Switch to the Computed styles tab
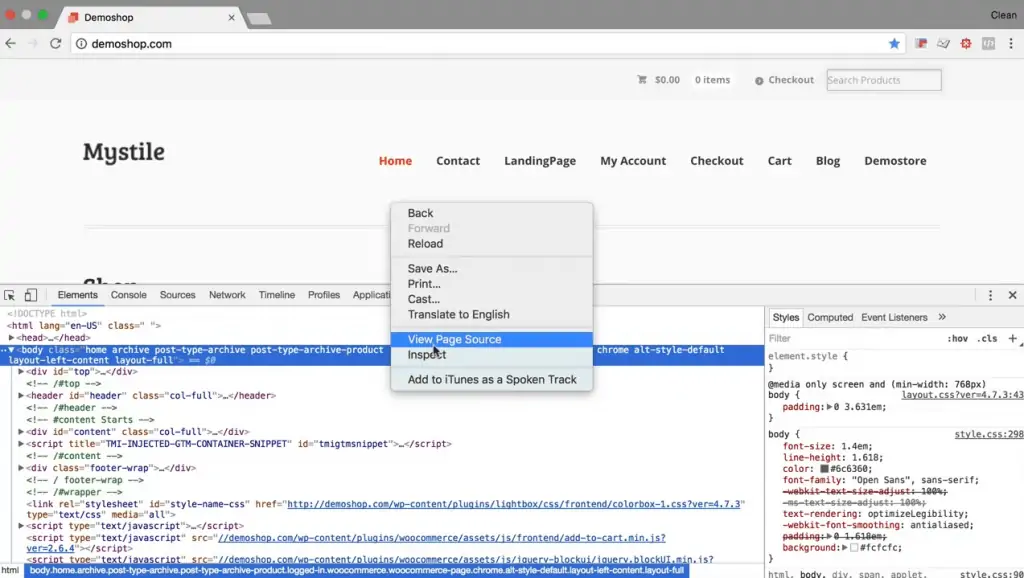 830,317
